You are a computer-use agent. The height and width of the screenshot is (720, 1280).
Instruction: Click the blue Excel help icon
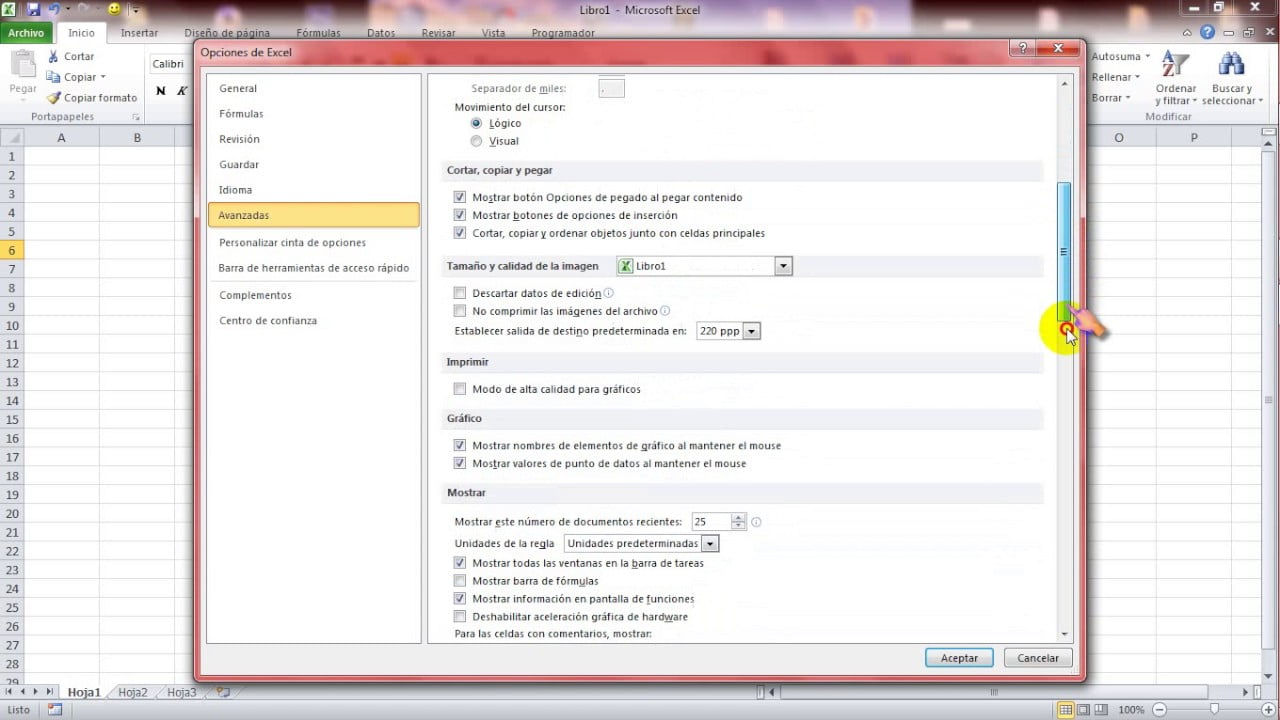tap(1208, 33)
